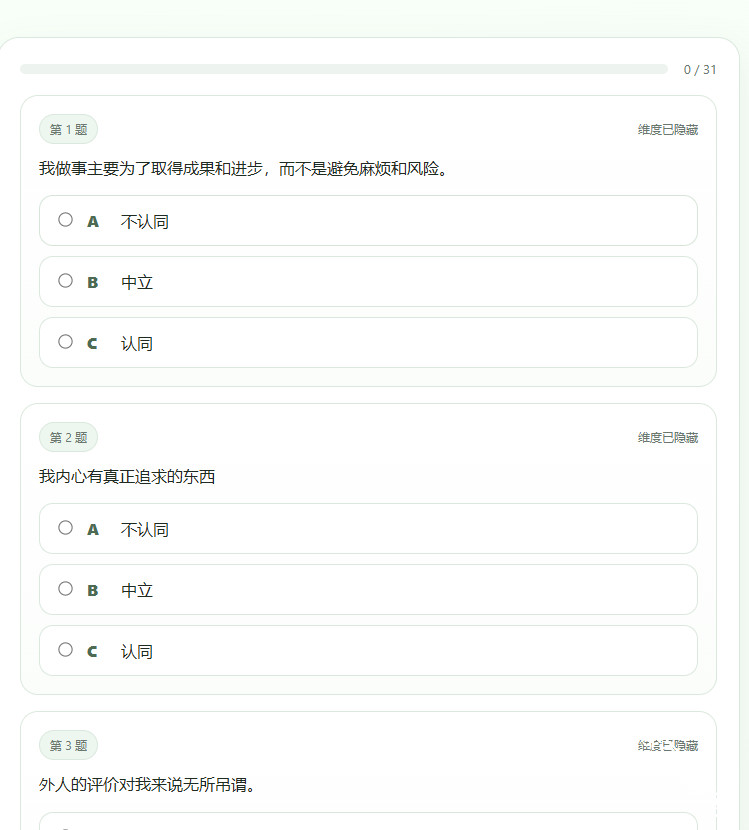This screenshot has width=749, height=830.
Task: Click '维度已隐藏' label on question 1
Action: [668, 130]
